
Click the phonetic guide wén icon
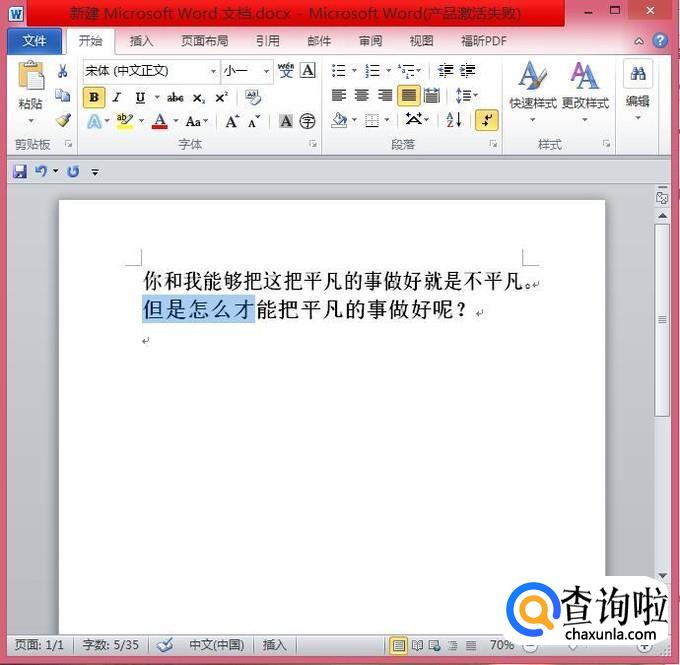(286, 70)
